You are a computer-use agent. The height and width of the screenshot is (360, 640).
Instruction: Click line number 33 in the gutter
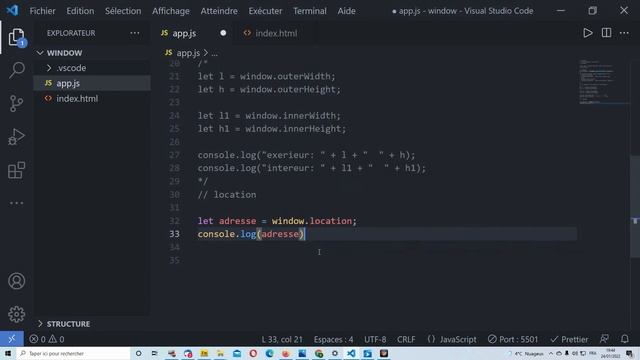[174, 234]
